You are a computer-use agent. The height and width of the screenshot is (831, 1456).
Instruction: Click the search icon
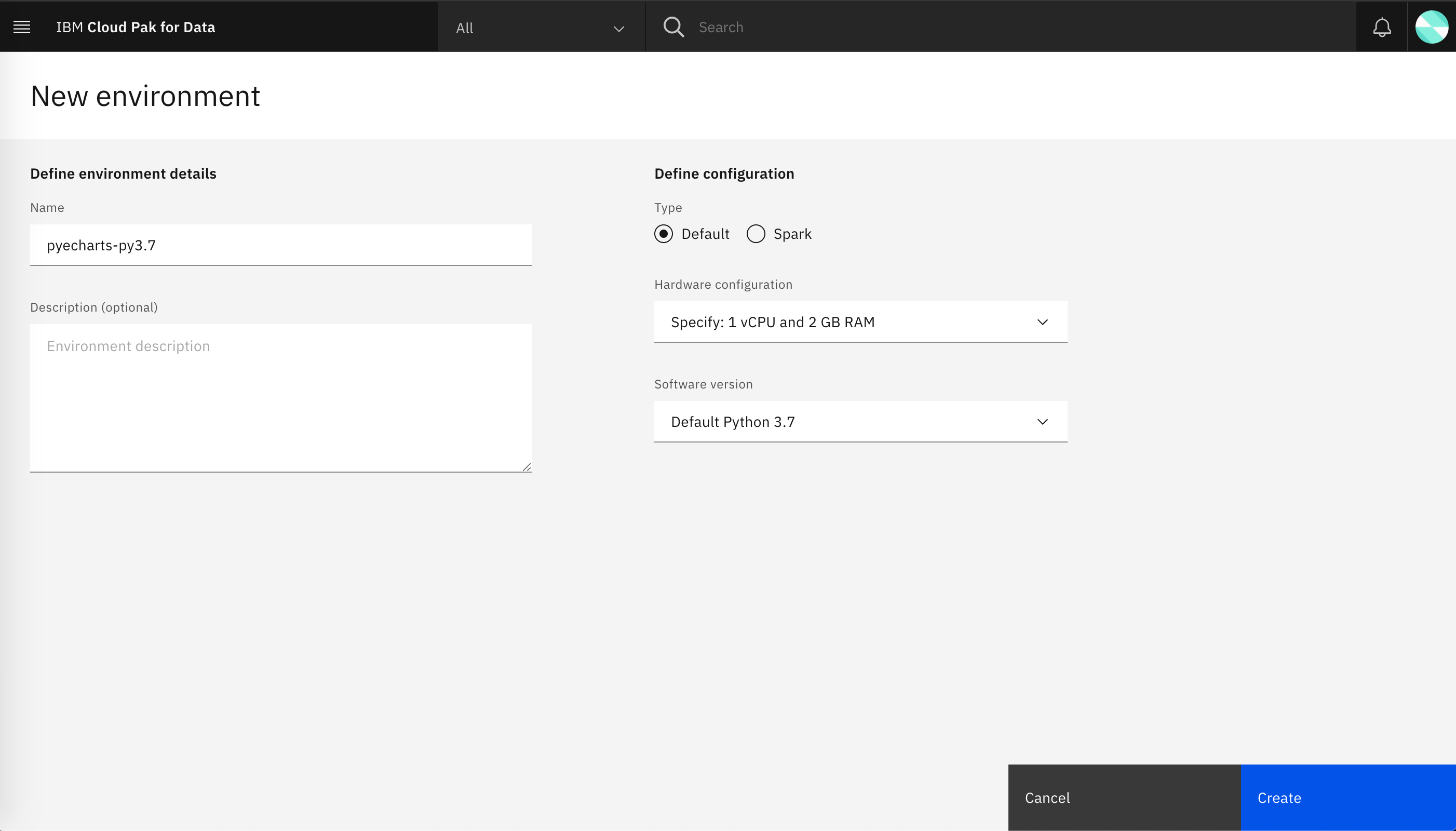[674, 27]
